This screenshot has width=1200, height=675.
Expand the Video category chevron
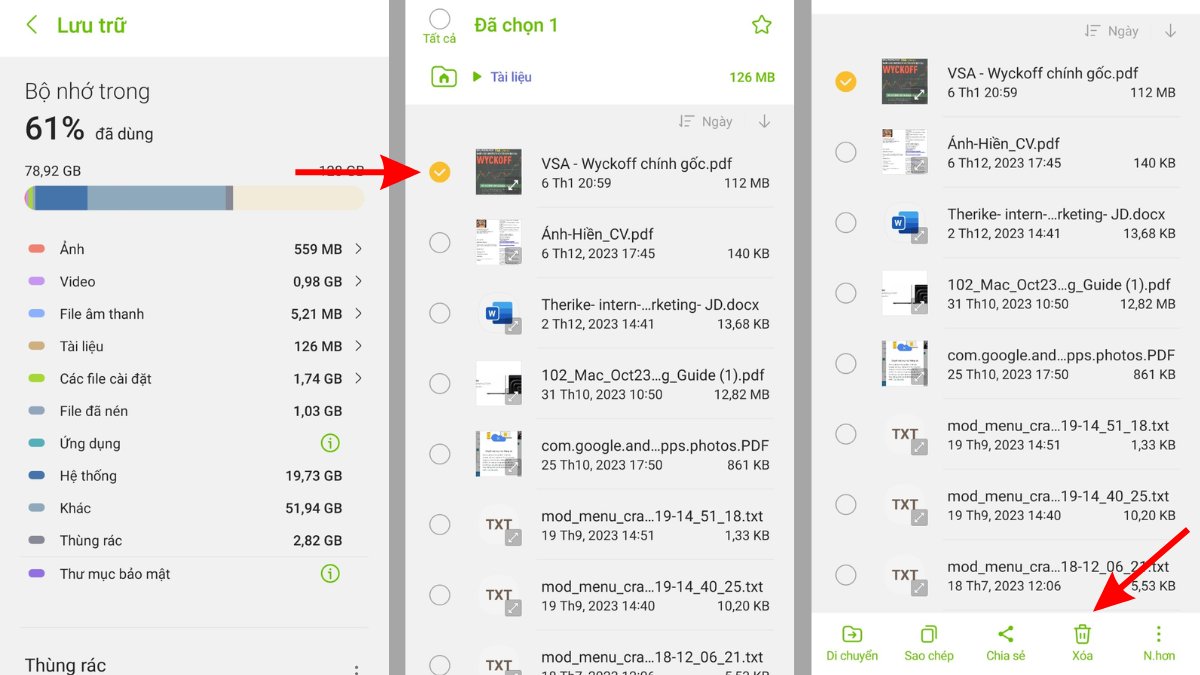[x=358, y=281]
